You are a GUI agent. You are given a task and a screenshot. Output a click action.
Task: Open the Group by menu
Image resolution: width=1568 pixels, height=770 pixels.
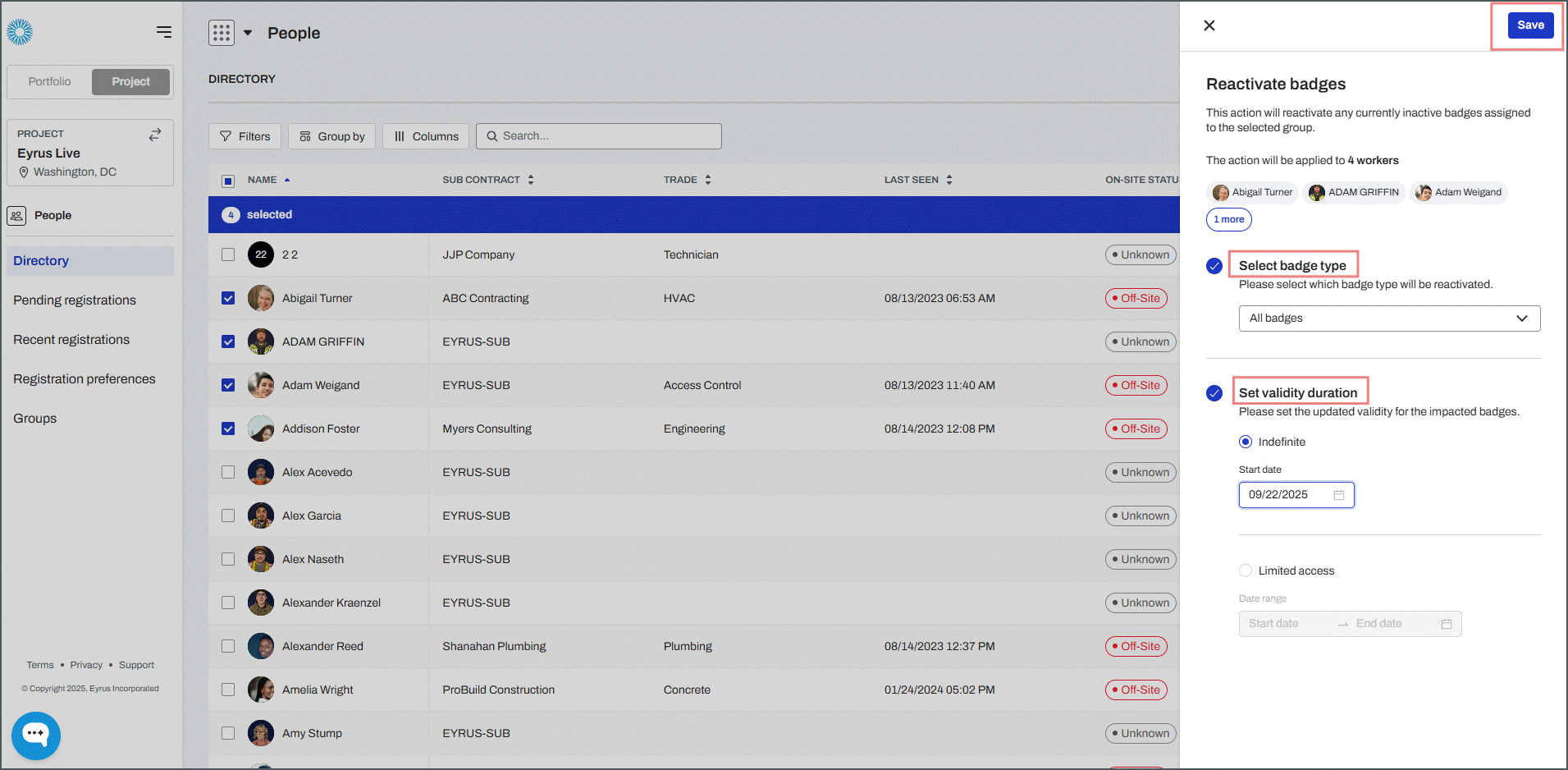coord(332,136)
